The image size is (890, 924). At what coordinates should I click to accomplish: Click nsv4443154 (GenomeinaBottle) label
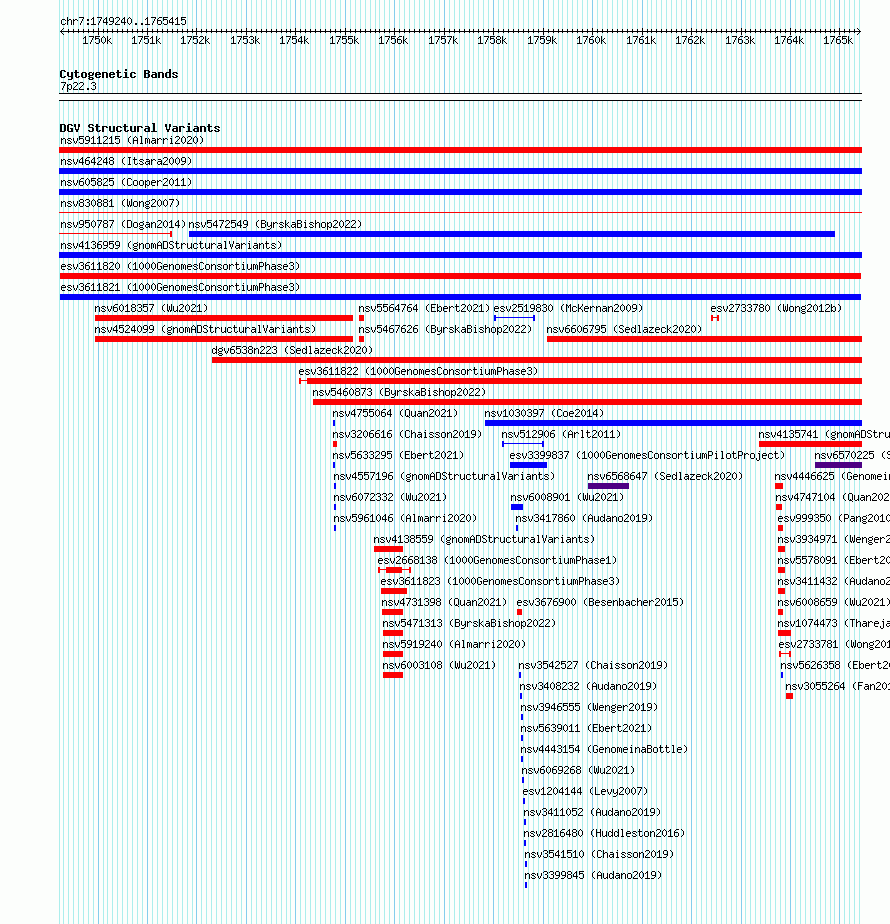604,750
